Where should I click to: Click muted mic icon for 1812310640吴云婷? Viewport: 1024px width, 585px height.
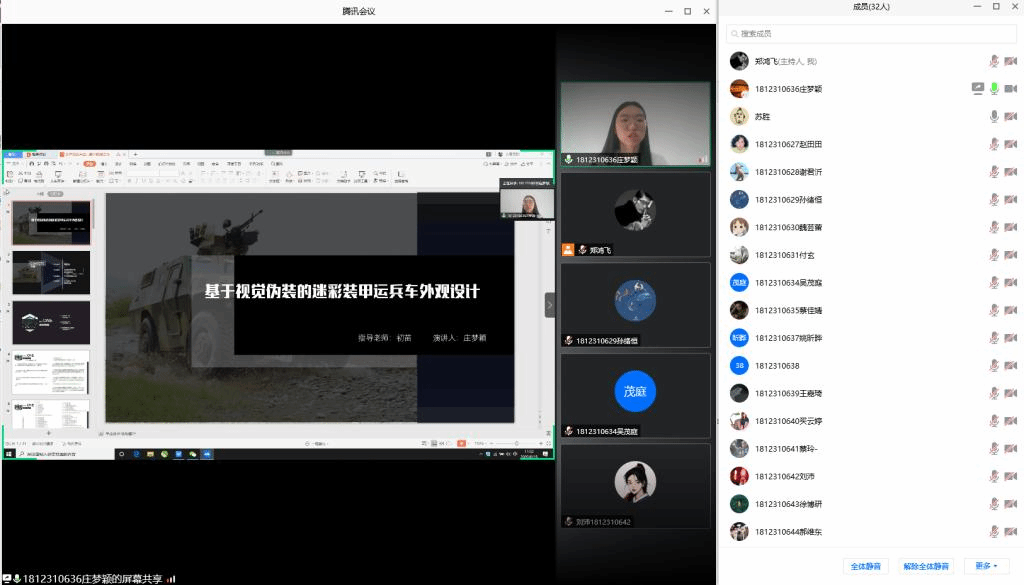tap(994, 421)
